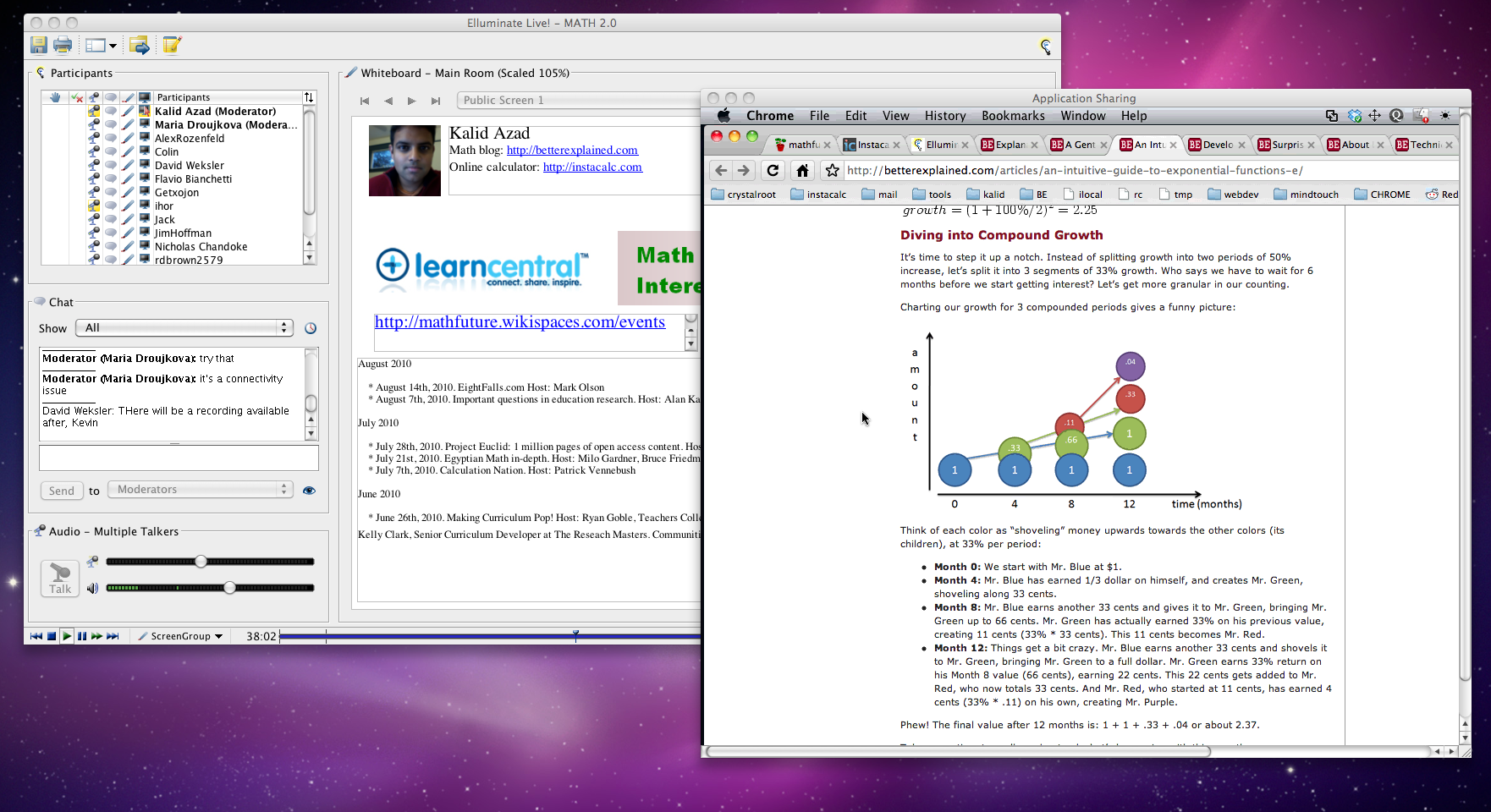The image size is (1491, 812).
Task: Toggle microphone permission for Getxojon
Action: tap(94, 193)
